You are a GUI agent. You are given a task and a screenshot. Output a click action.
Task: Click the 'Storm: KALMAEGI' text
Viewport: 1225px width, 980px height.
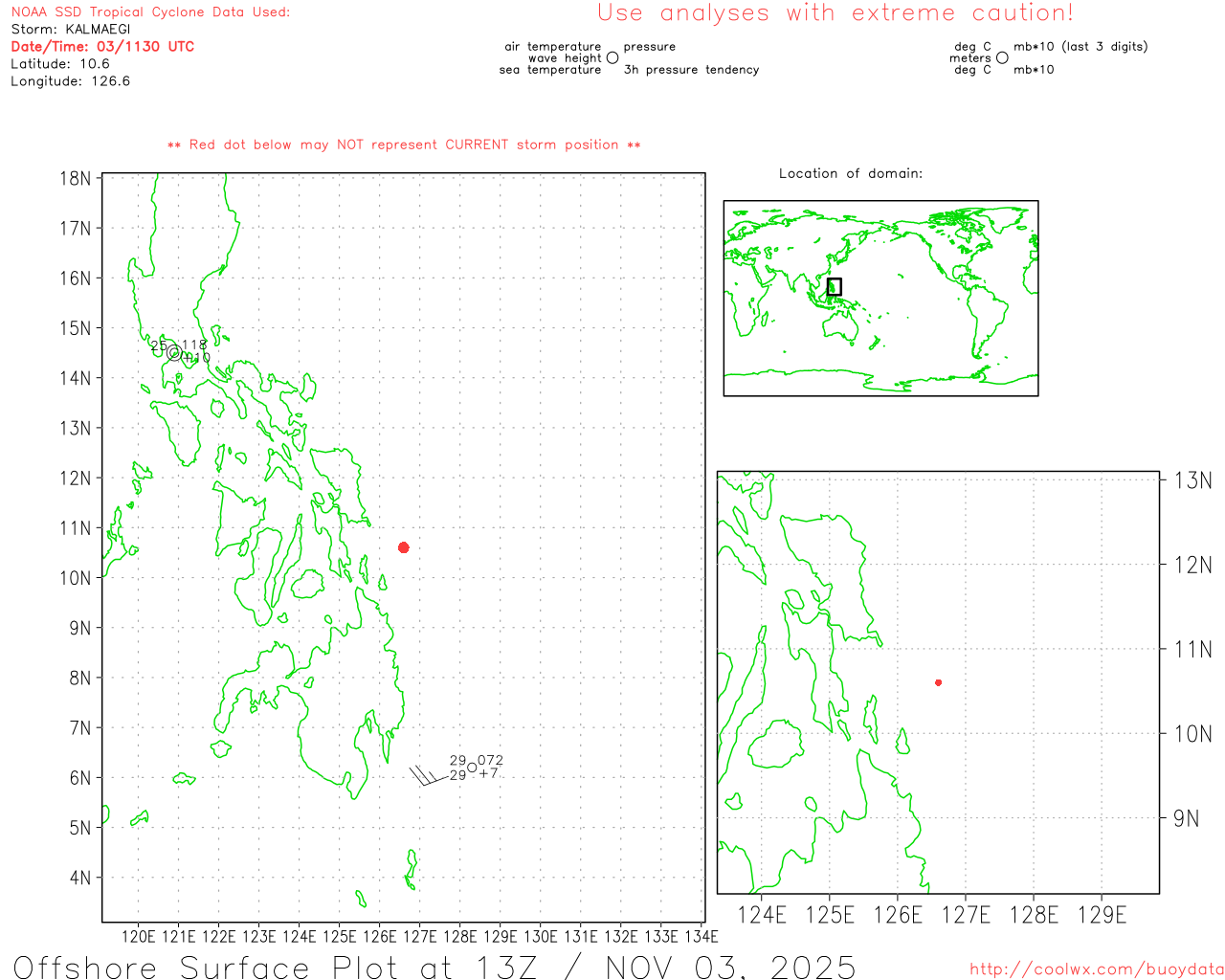(x=71, y=30)
